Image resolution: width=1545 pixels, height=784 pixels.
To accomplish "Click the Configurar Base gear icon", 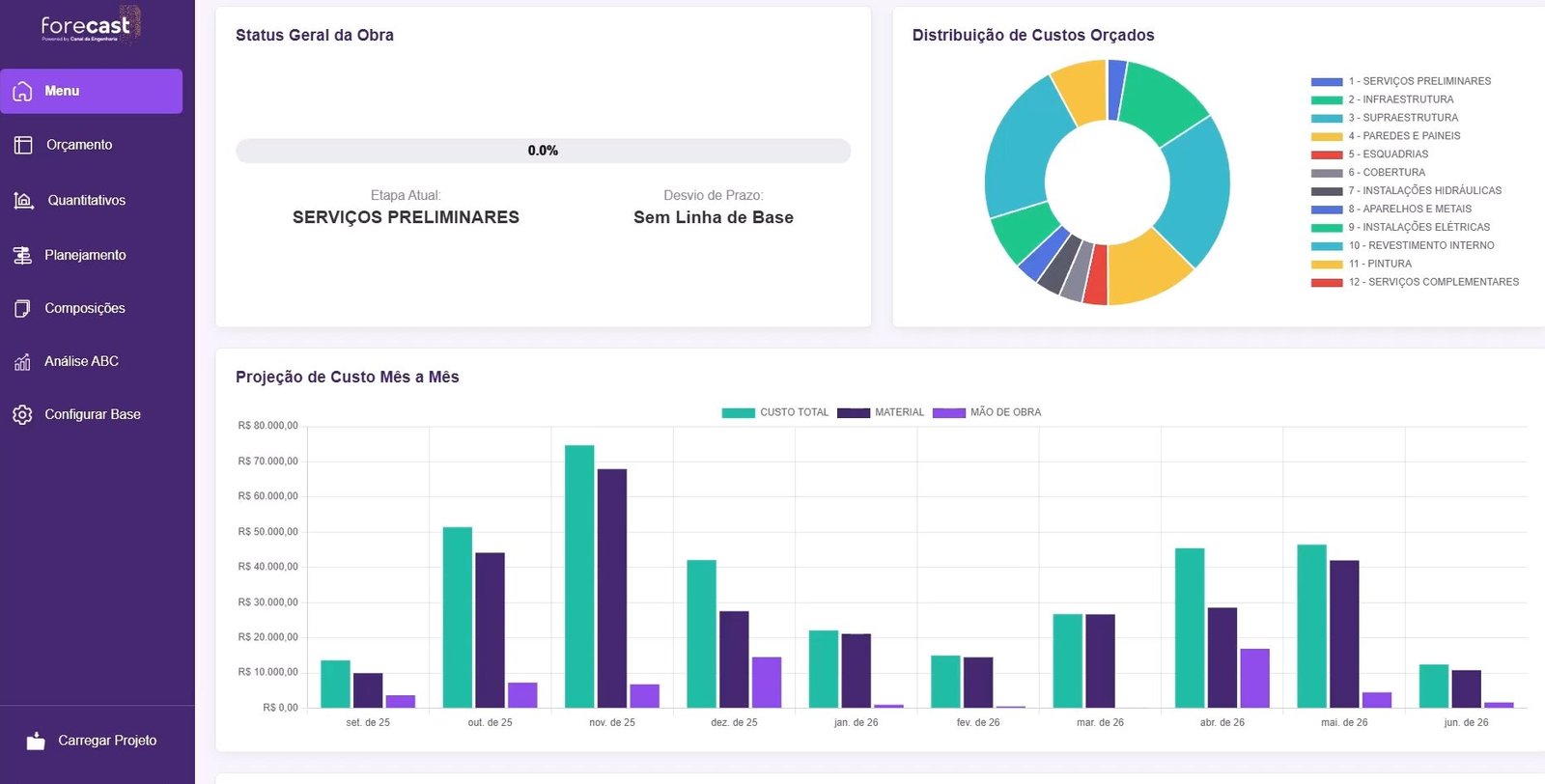I will coord(22,414).
